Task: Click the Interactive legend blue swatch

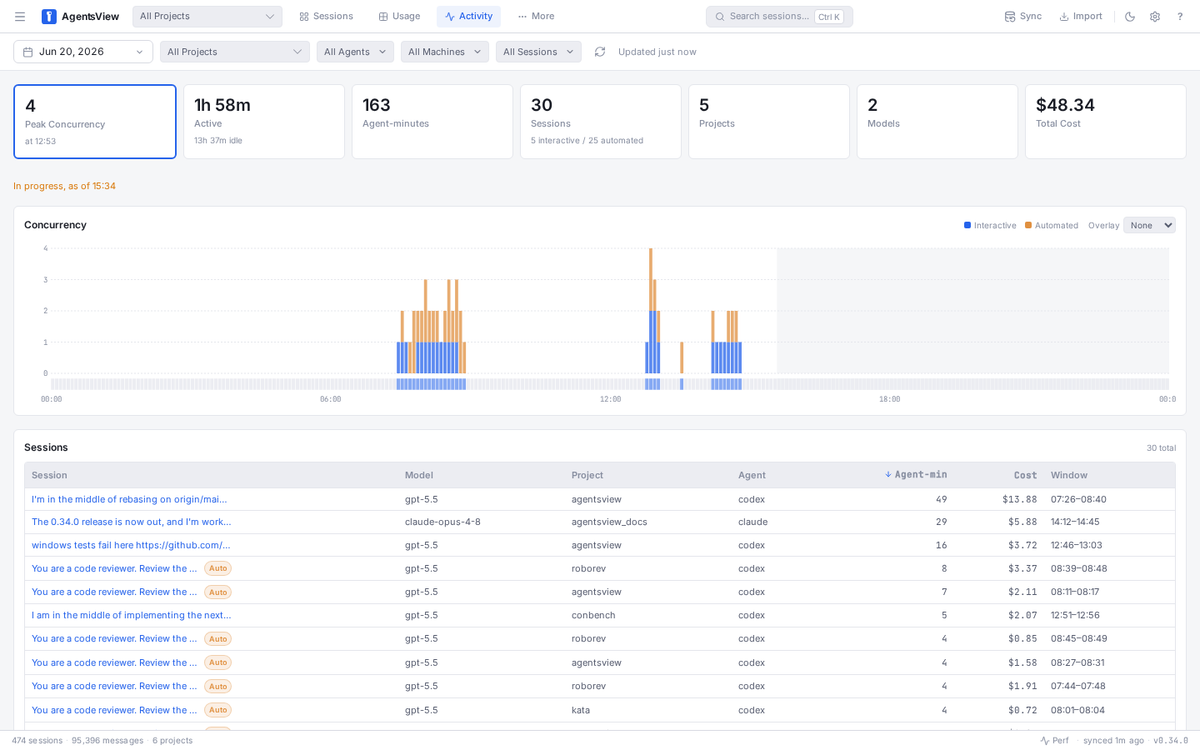Action: click(x=967, y=225)
